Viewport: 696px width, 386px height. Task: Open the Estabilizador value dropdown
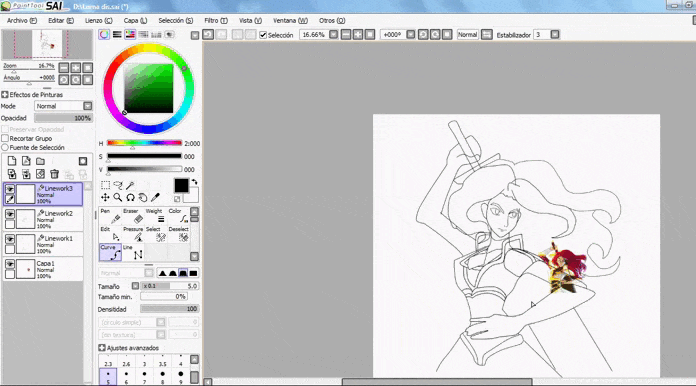555,35
